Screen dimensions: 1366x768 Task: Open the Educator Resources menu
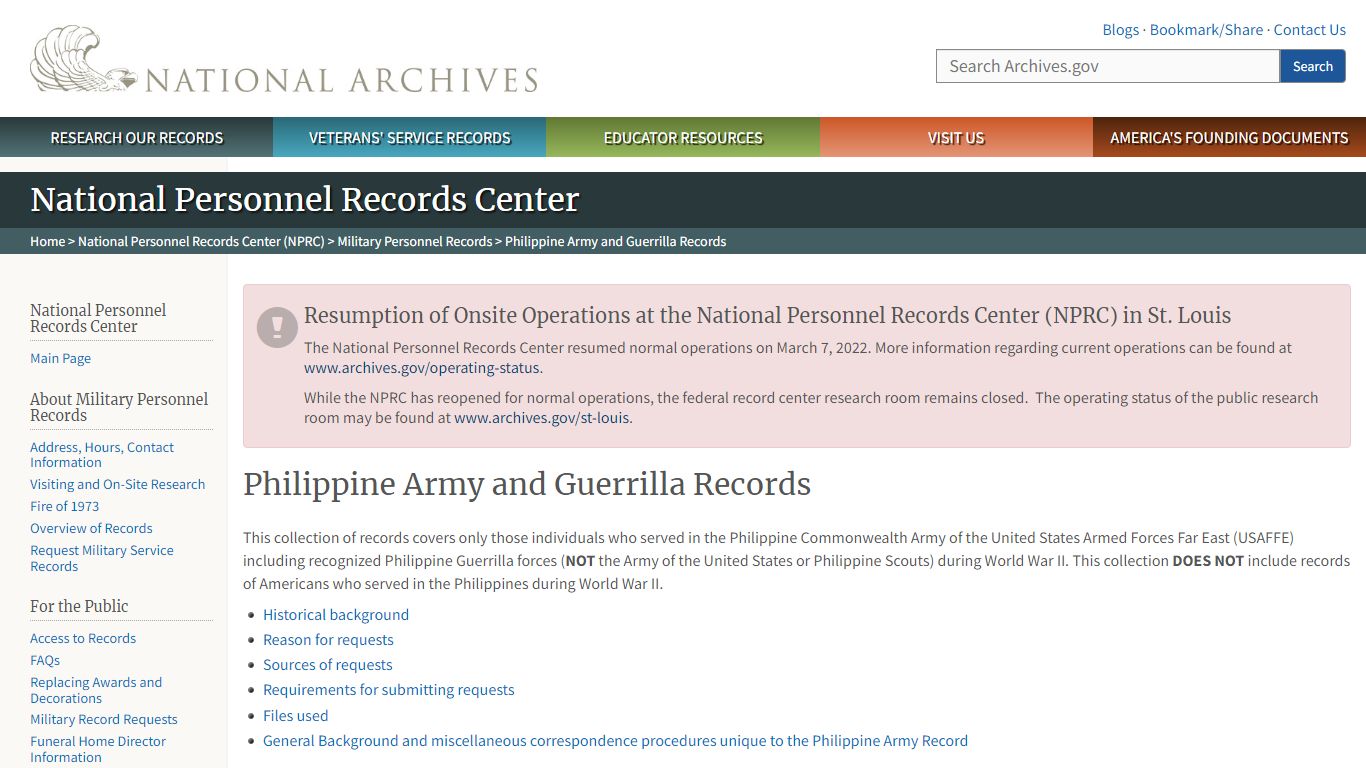point(683,137)
